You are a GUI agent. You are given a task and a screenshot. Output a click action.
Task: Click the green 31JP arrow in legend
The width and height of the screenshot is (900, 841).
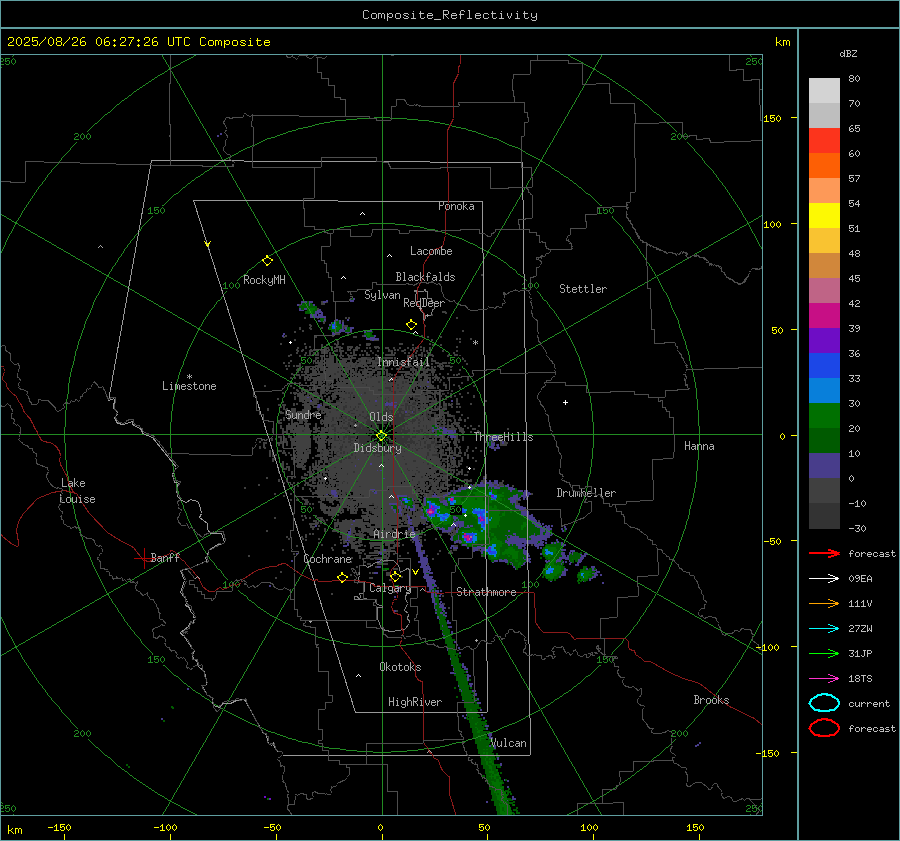click(x=824, y=653)
